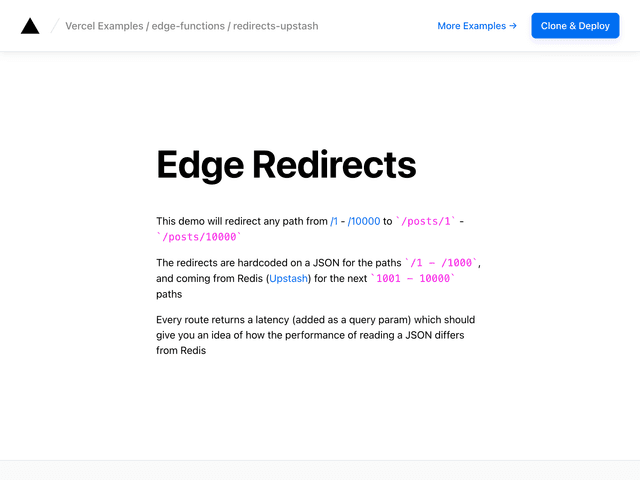Click the `1001 - 10000` code snippet

[x=413, y=279]
